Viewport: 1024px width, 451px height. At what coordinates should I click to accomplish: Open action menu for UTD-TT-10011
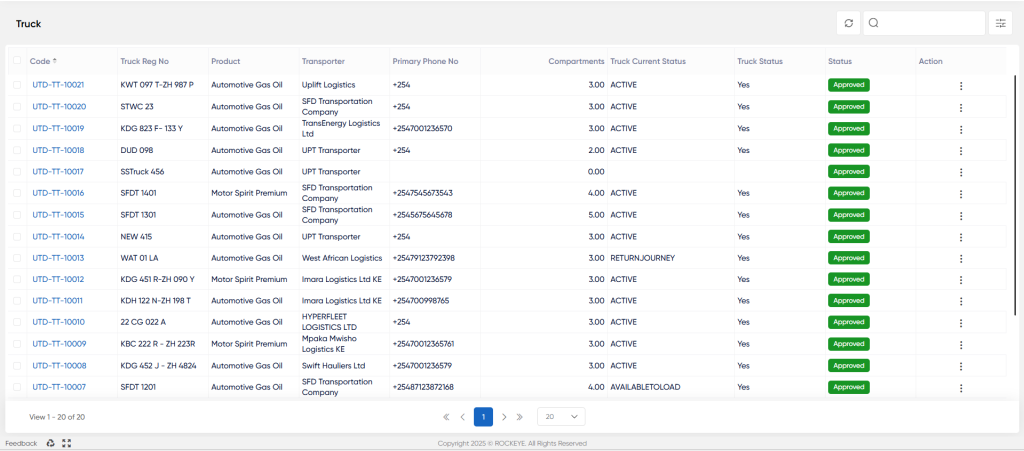pos(961,302)
